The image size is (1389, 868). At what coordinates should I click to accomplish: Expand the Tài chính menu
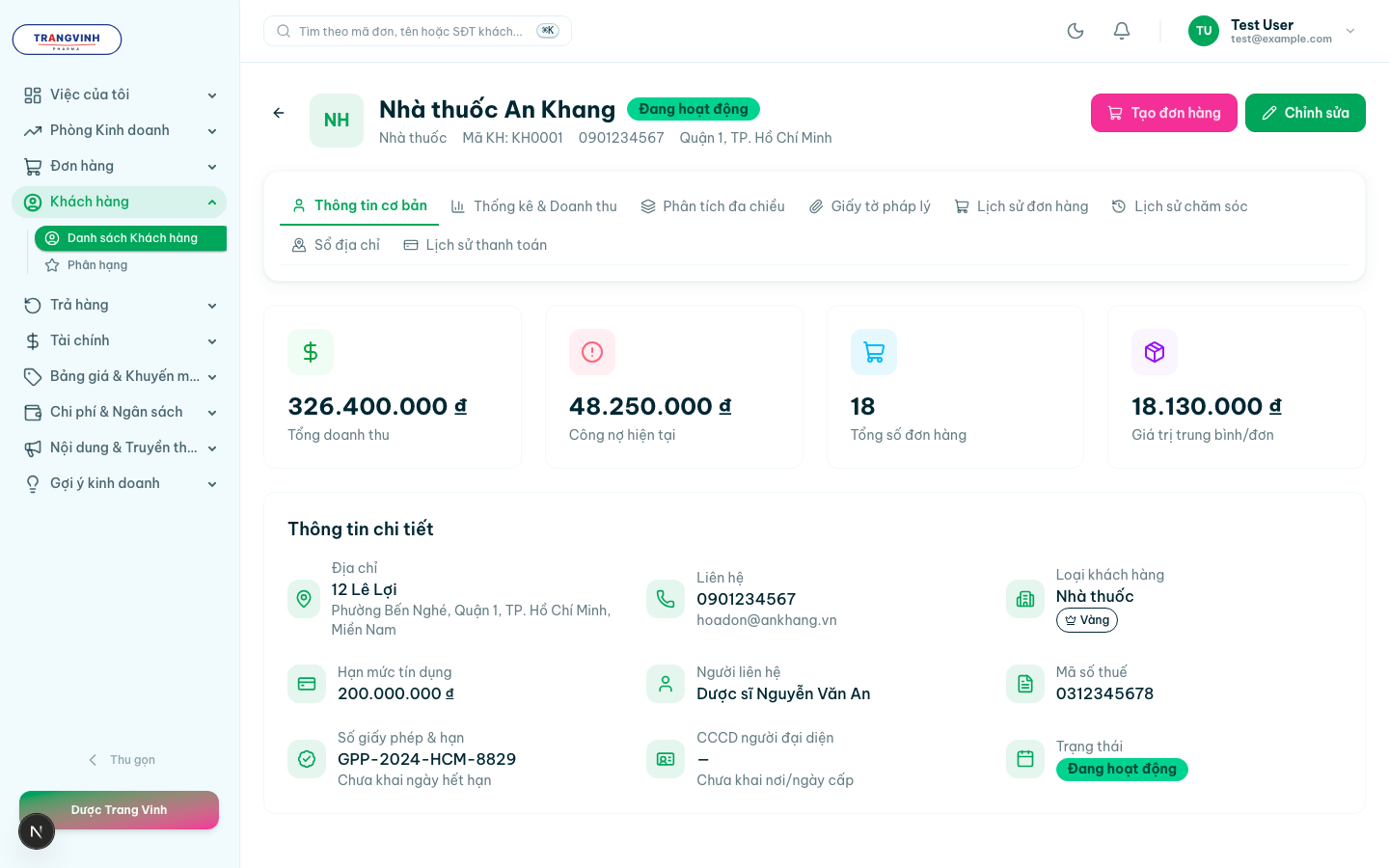(x=120, y=340)
